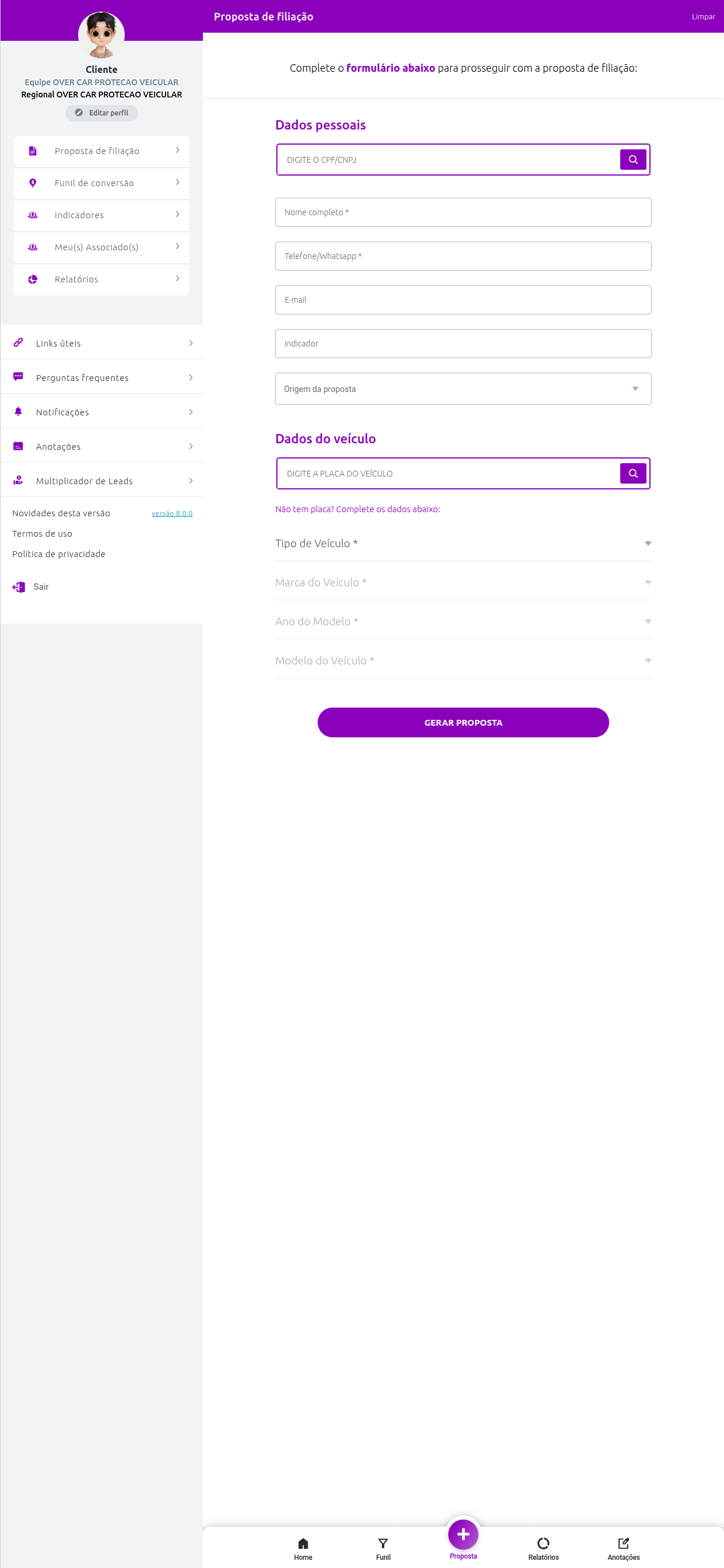Open the Tipo de Veículo dropdown

(463, 543)
